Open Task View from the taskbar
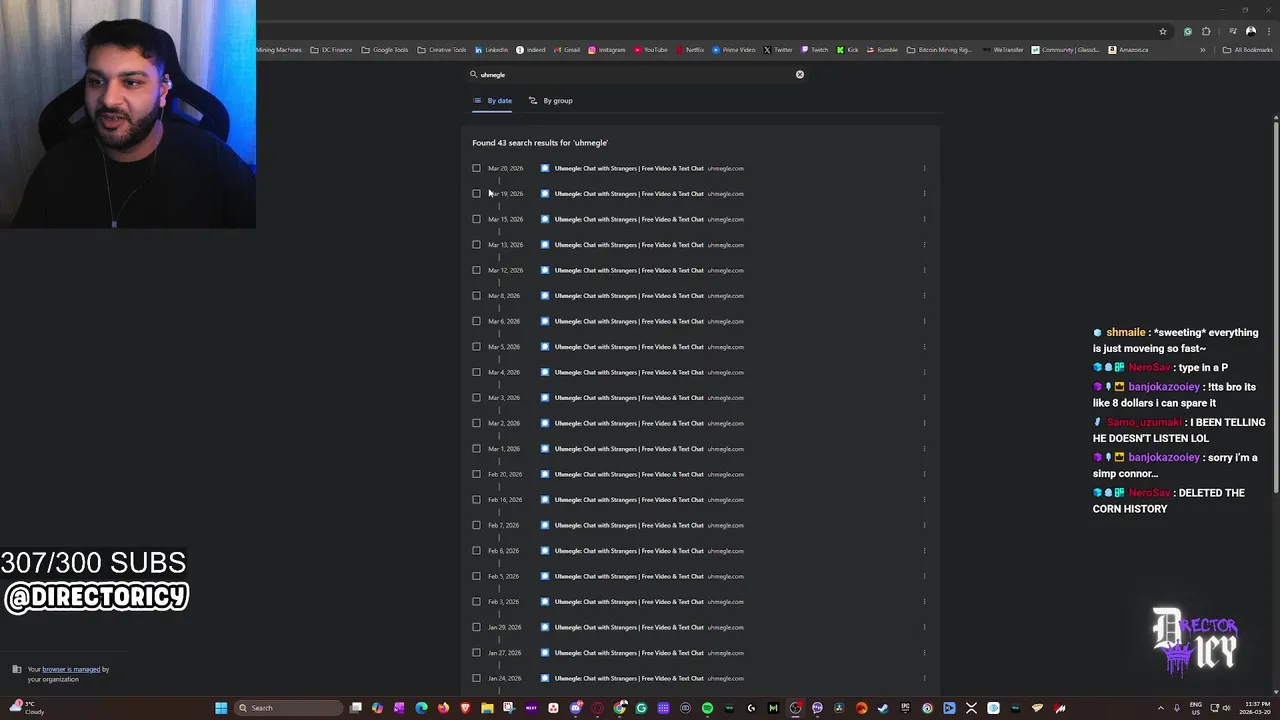 click(x=356, y=708)
